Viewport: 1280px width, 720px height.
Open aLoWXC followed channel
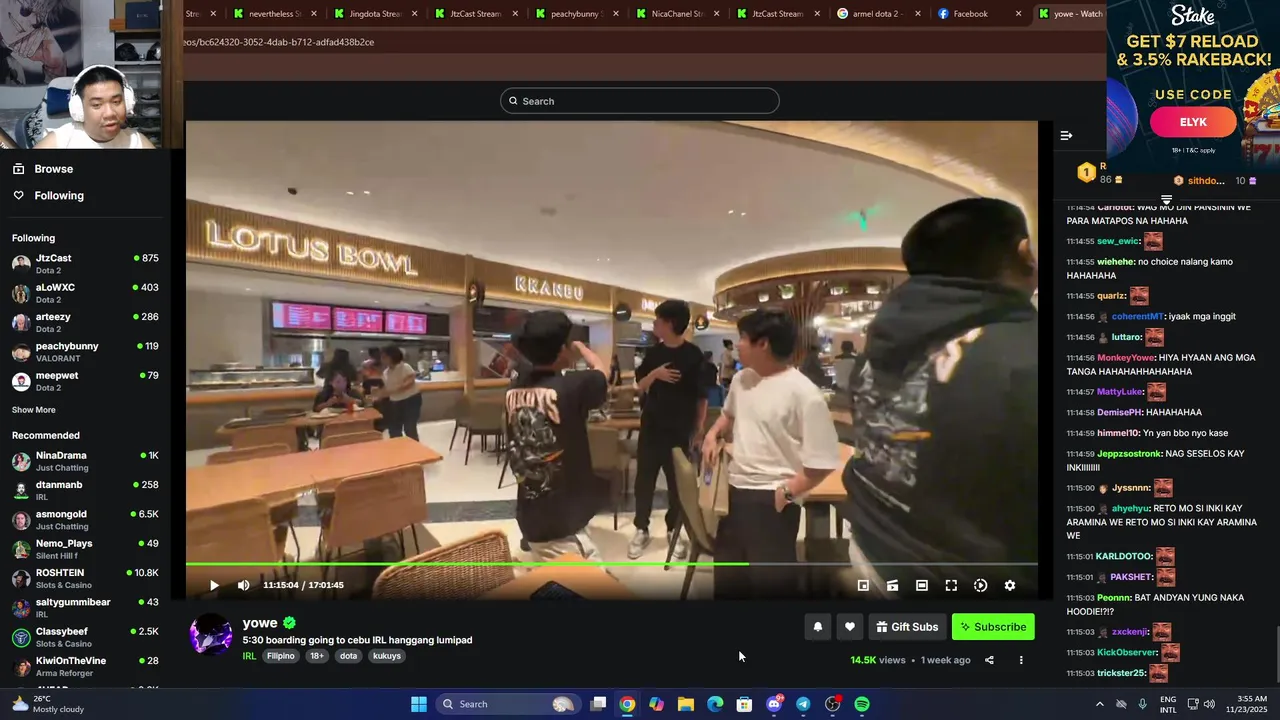pos(85,293)
